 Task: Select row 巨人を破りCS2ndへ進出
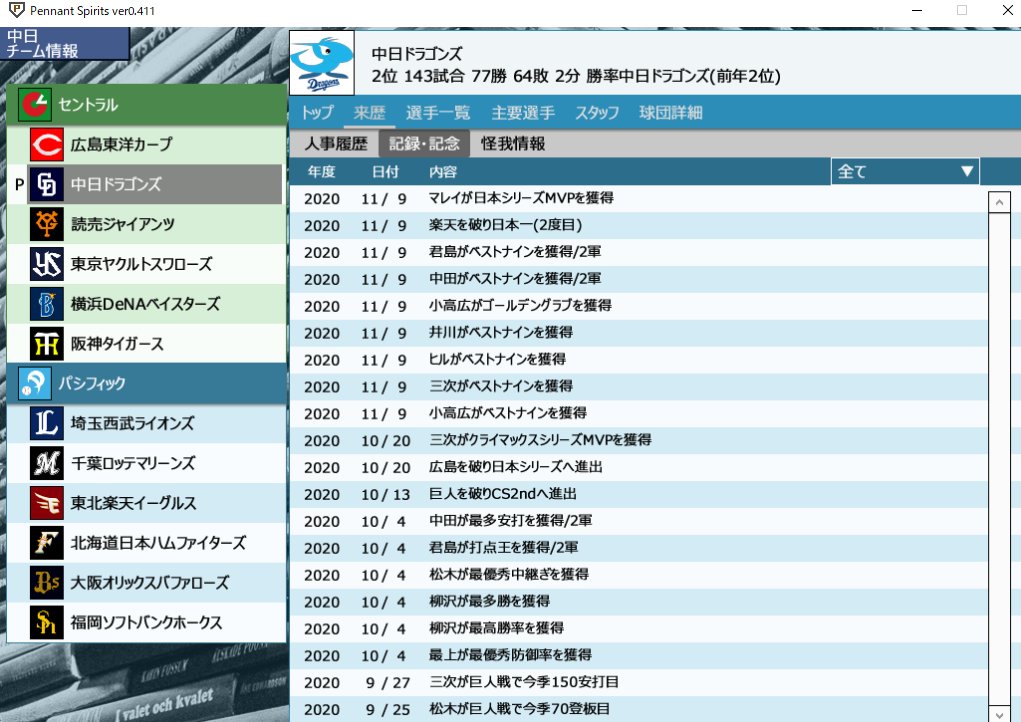coord(638,494)
